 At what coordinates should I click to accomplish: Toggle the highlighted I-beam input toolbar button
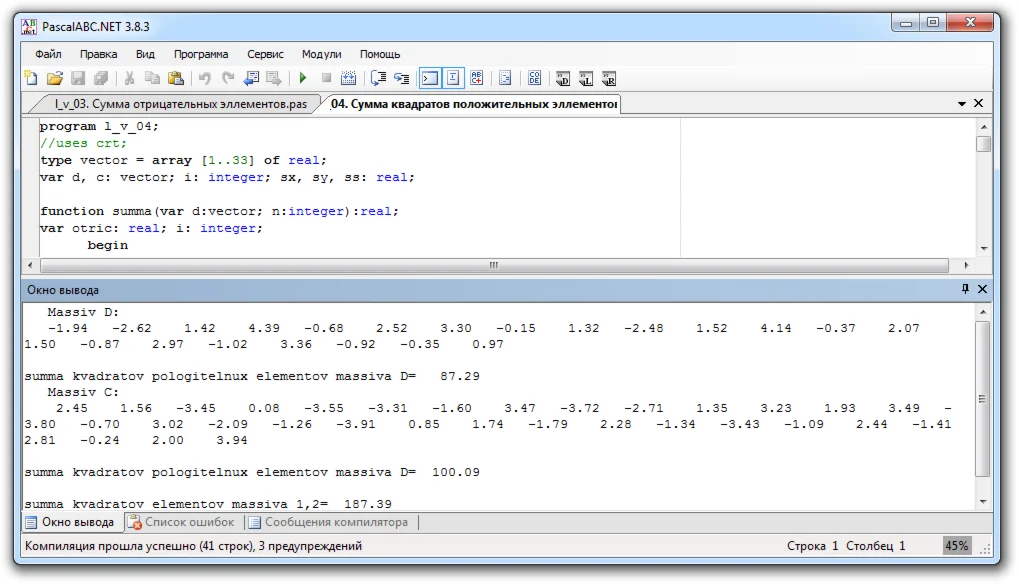pos(453,78)
